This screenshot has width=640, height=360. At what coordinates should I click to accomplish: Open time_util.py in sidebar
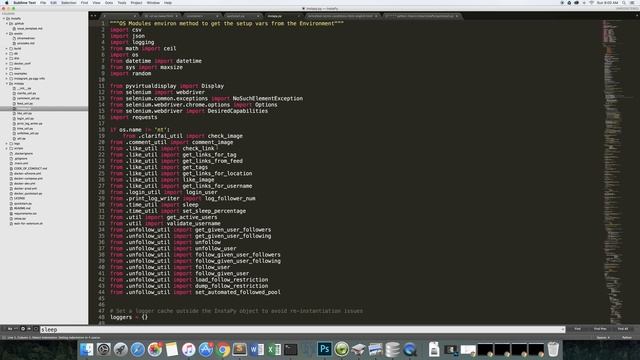point(24,128)
